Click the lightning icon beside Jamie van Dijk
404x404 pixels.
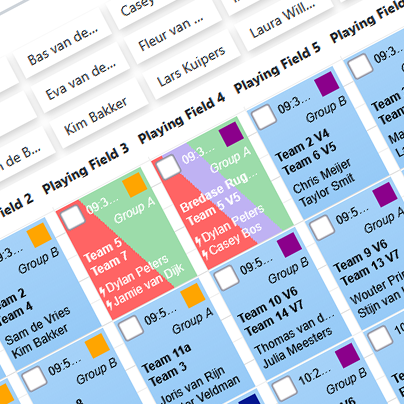point(109,304)
